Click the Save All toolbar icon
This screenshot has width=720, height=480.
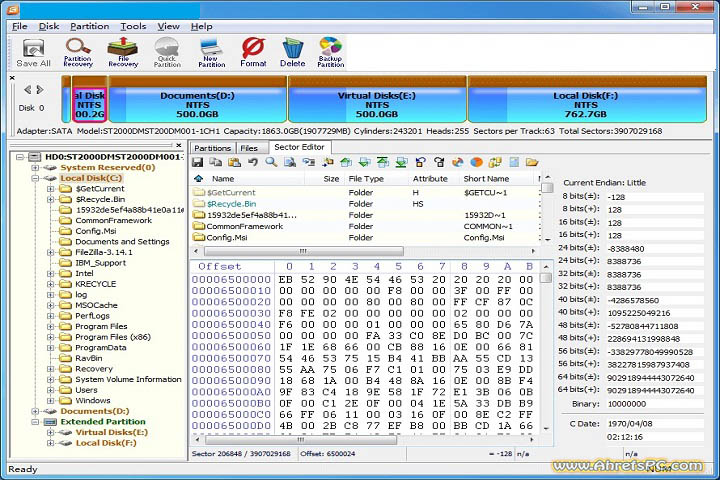point(33,52)
